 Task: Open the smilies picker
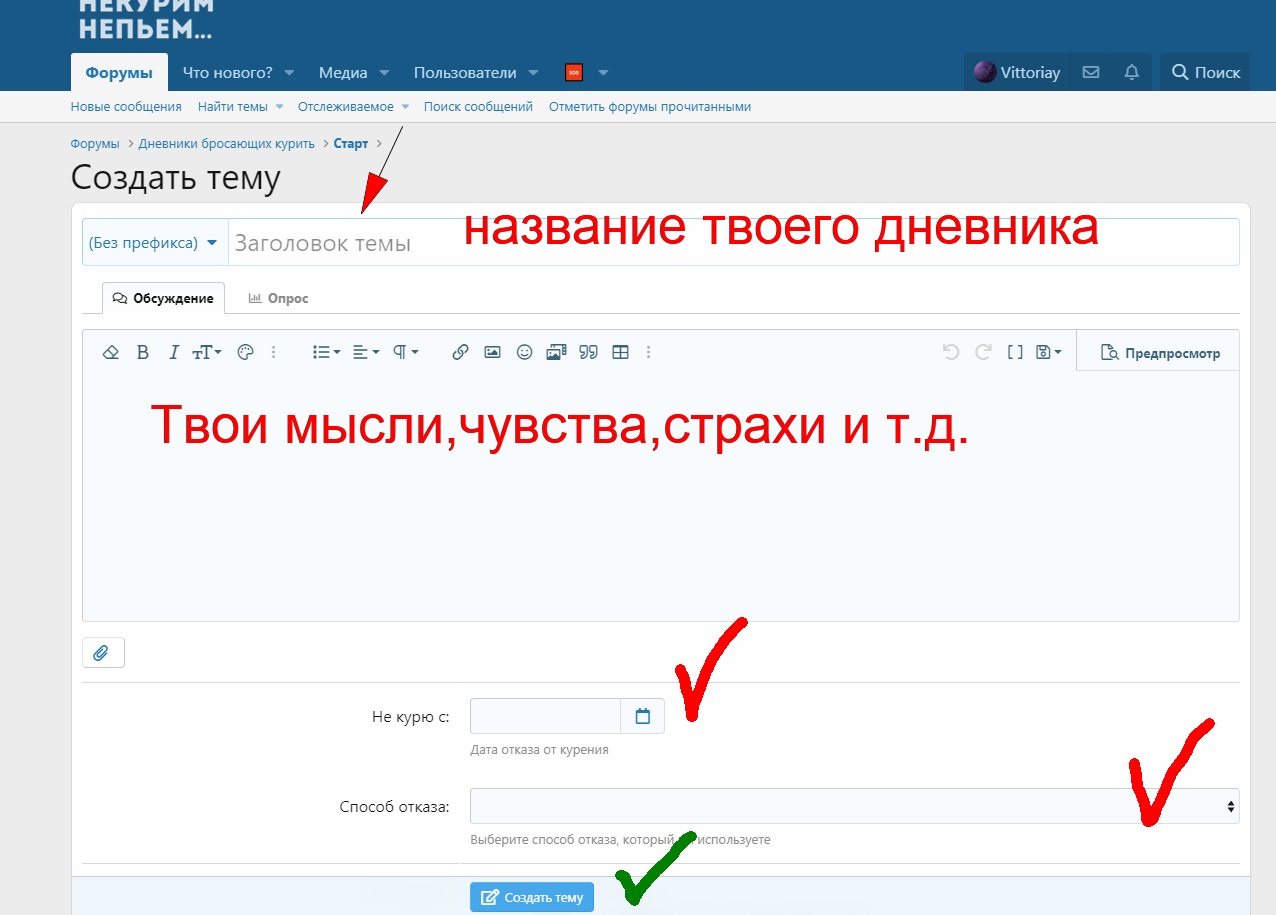pos(524,351)
